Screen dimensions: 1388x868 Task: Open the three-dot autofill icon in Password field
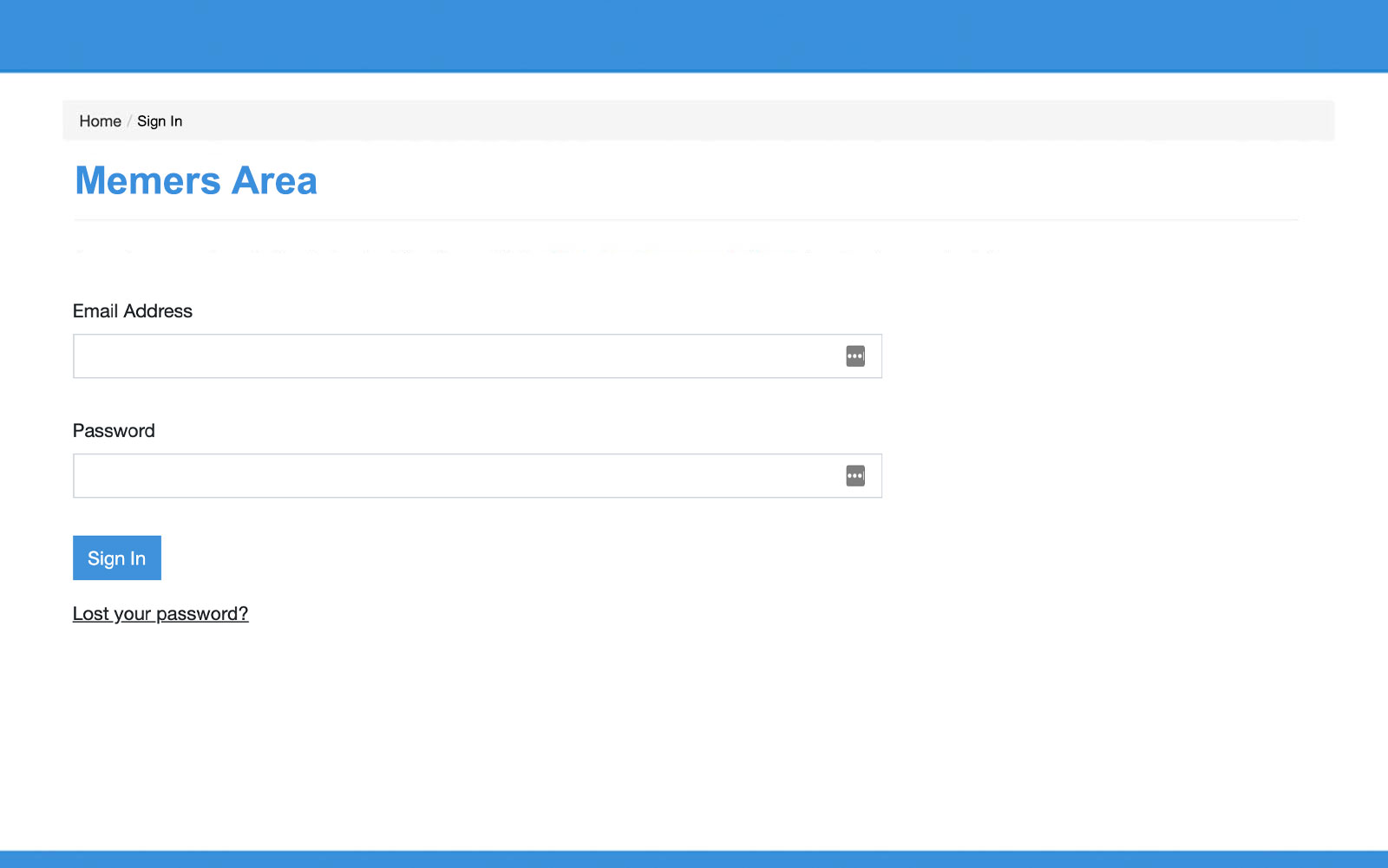(854, 475)
